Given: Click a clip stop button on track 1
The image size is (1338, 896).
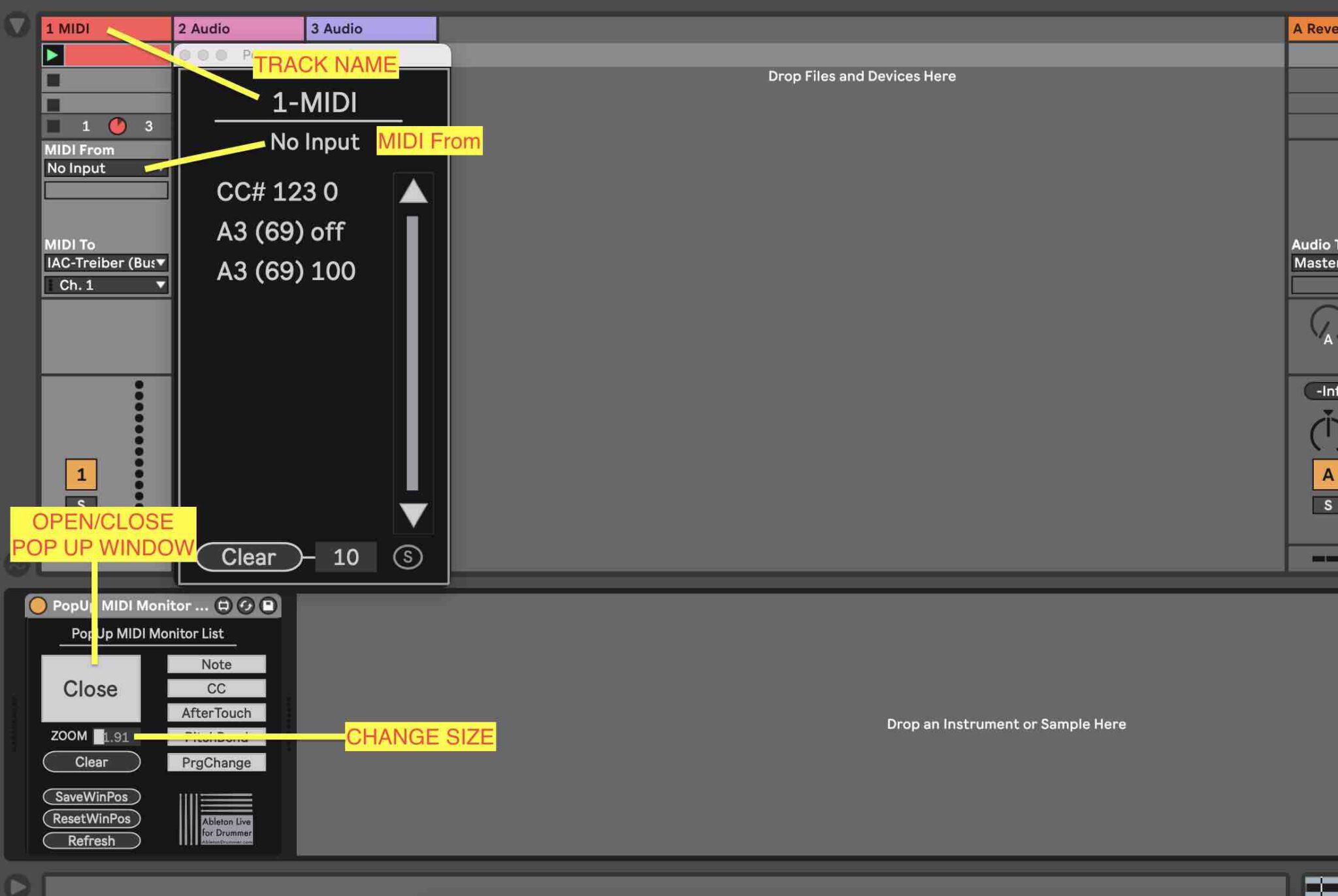Looking at the screenshot, I should pyautogui.click(x=55, y=80).
